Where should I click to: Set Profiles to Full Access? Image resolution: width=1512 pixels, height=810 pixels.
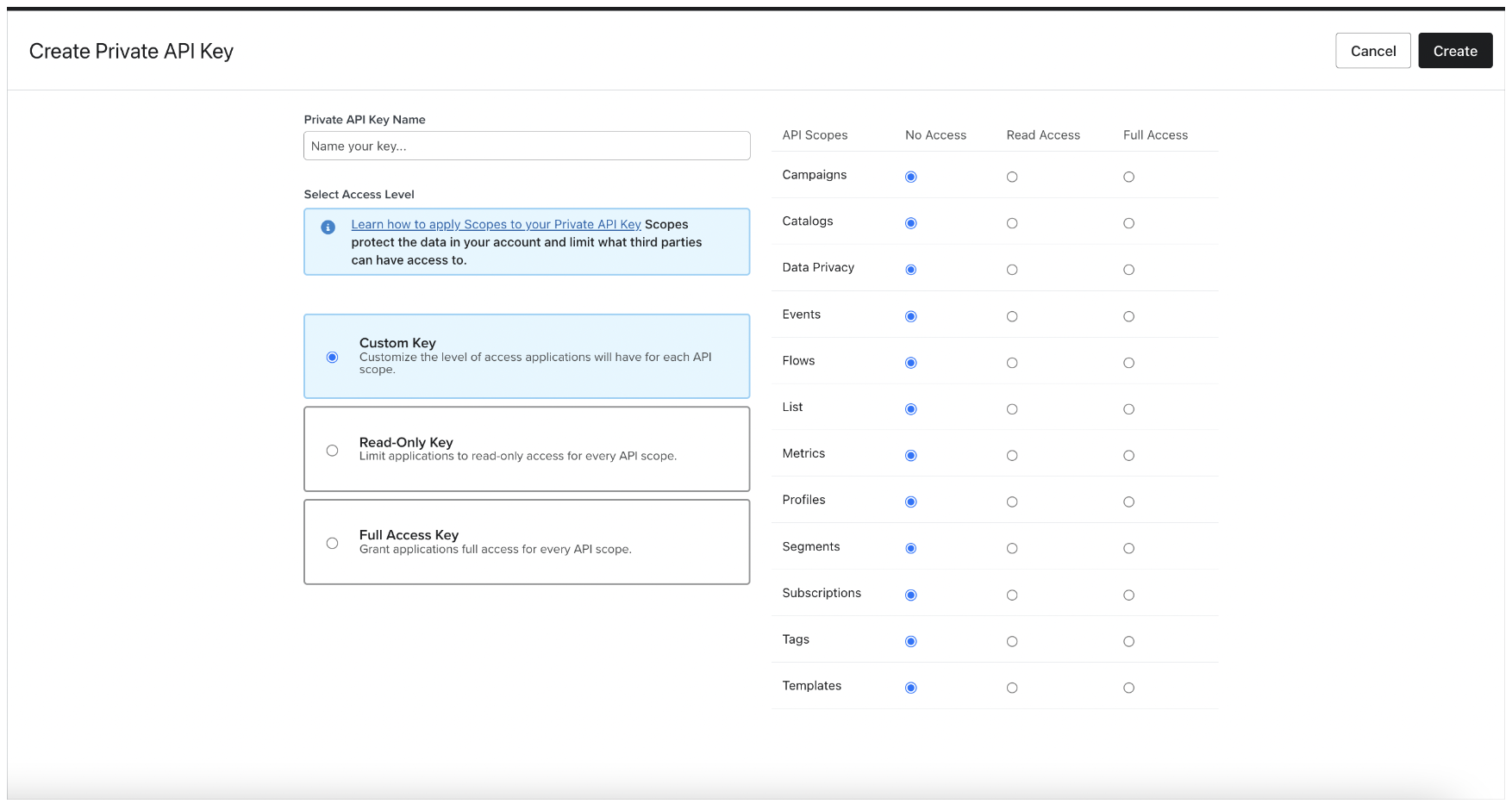tap(1128, 502)
